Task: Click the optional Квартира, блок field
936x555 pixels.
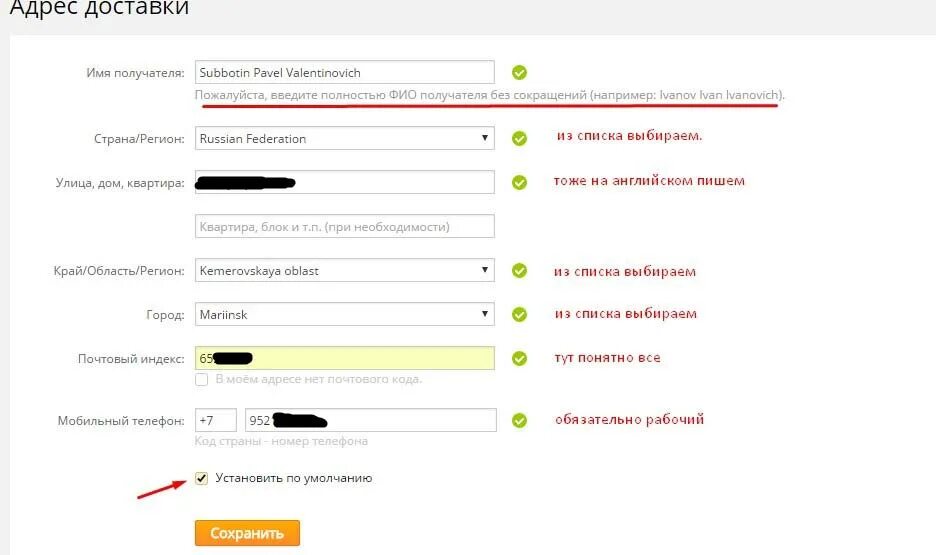Action: pos(344,227)
